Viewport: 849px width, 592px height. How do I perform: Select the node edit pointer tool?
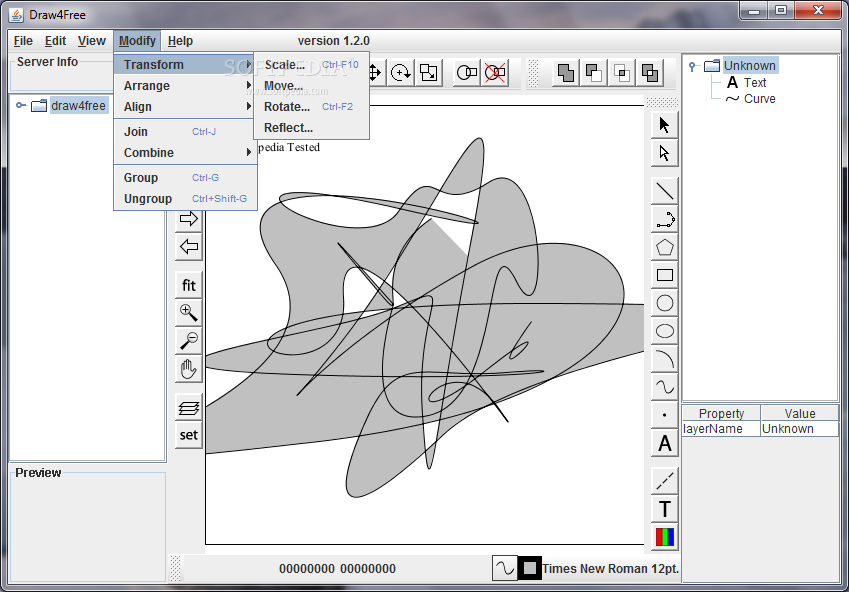click(x=664, y=153)
